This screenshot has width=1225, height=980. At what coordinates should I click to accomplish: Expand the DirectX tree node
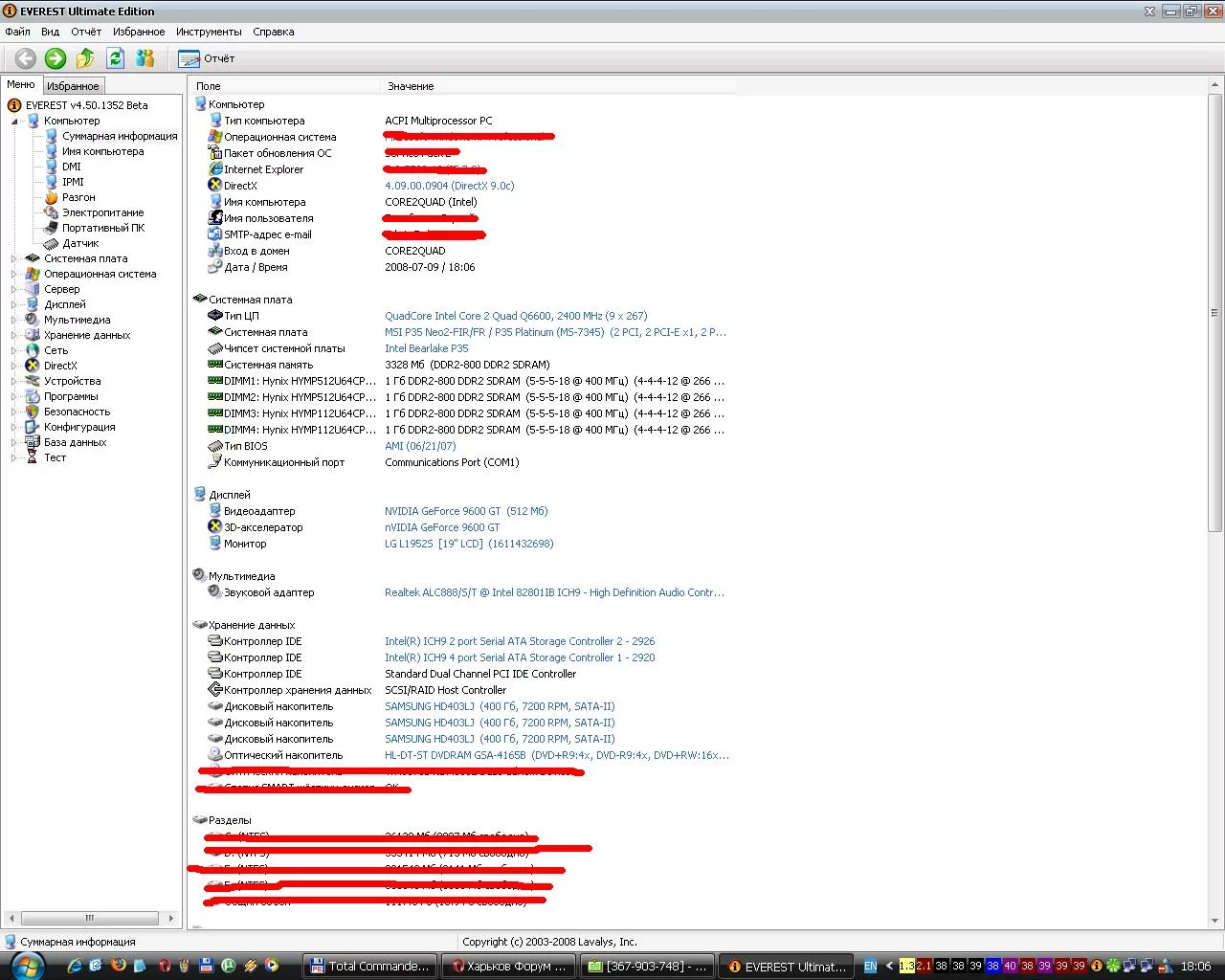(x=14, y=366)
